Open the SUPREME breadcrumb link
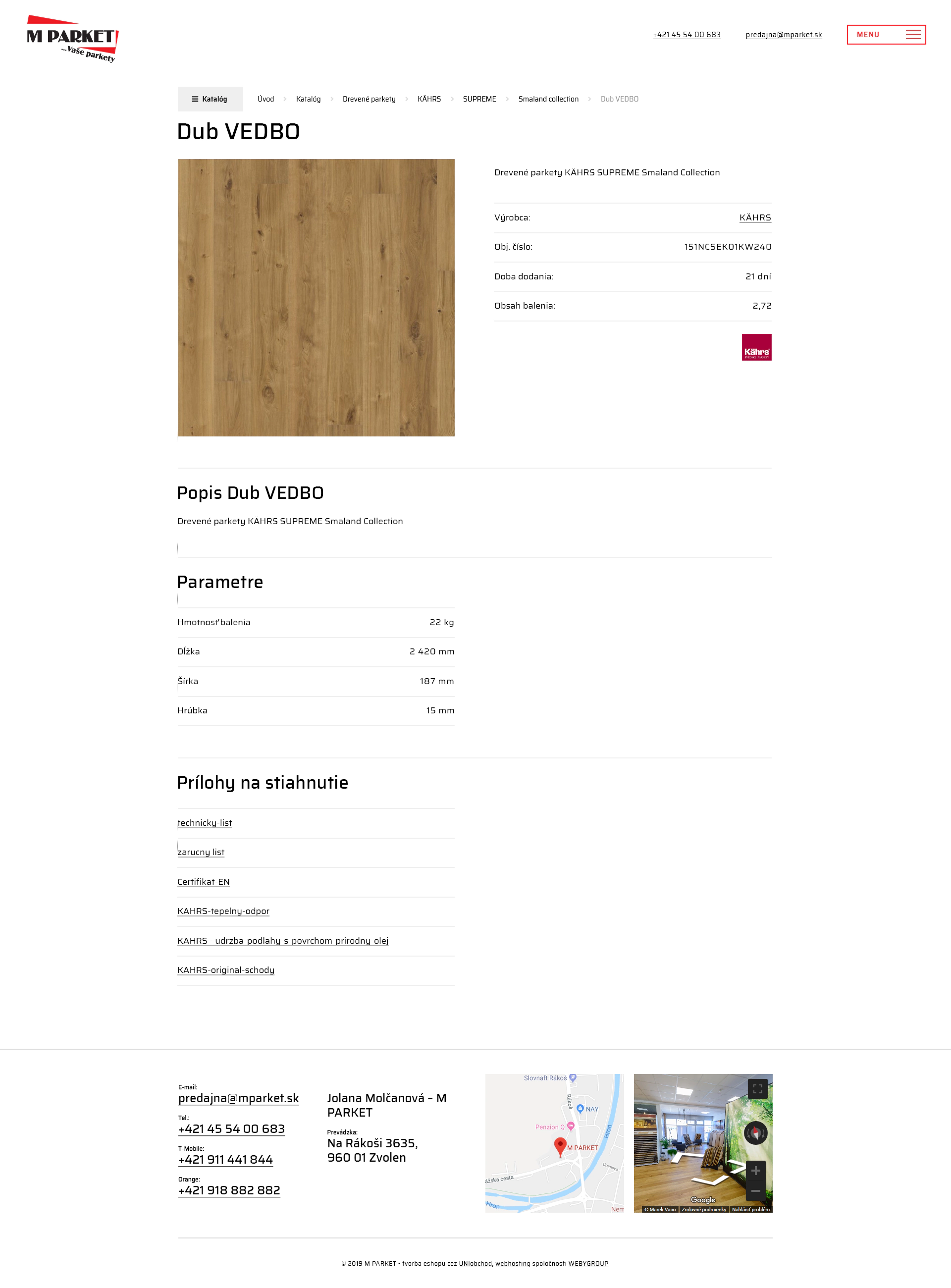 tap(479, 99)
